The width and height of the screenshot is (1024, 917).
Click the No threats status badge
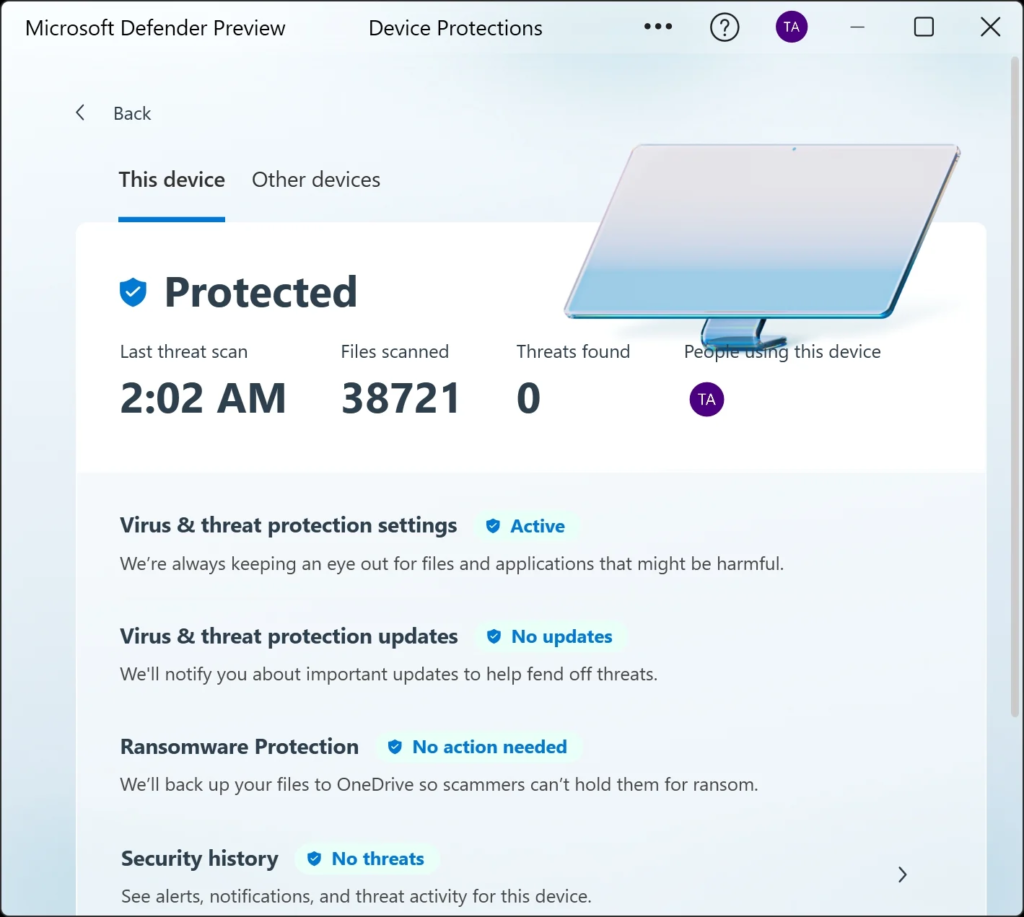(x=366, y=858)
